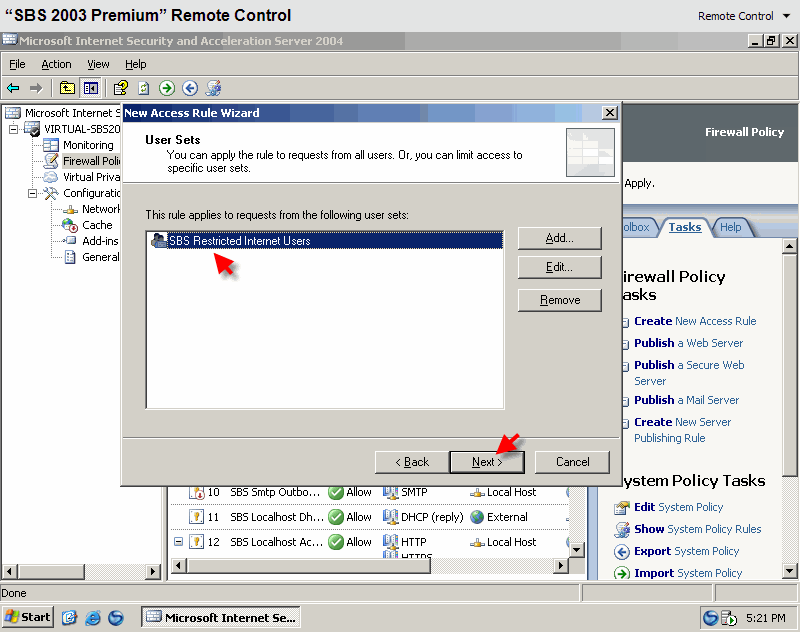This screenshot has height=632, width=800.
Task: Click Create New Server Publishing Rule link
Action: coord(682,430)
